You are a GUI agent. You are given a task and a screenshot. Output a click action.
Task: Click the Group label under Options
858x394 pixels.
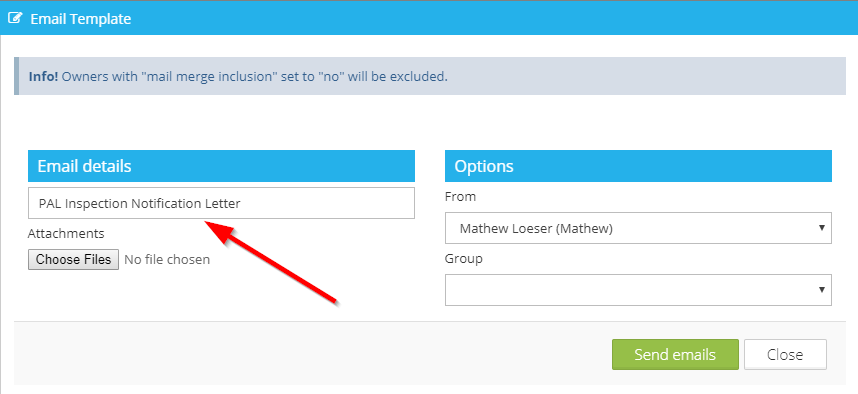[463, 258]
